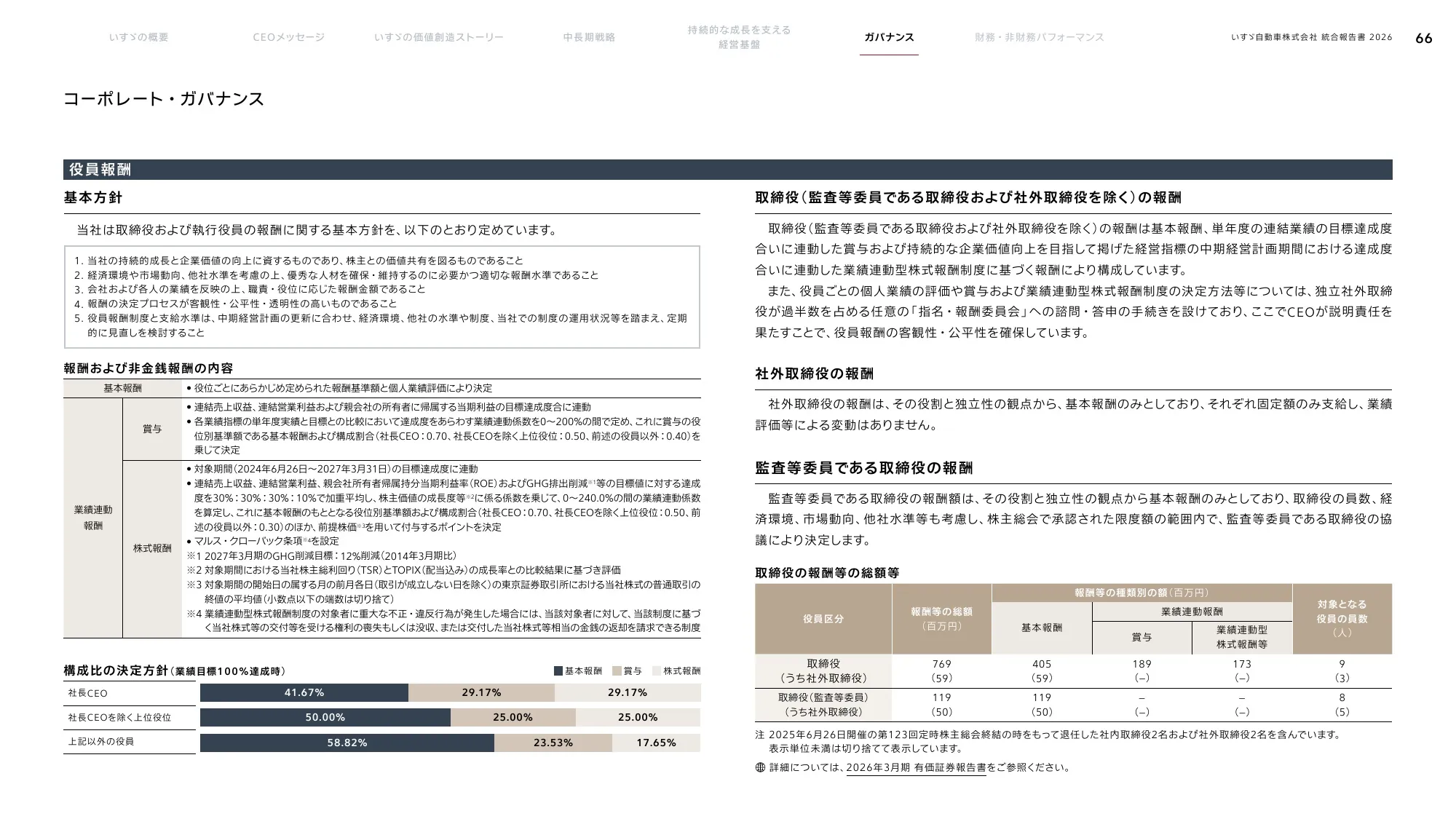Screen dimensions: 1456x819
Task: Click the dark 基本報酬 legend swatch
Action: 558,671
